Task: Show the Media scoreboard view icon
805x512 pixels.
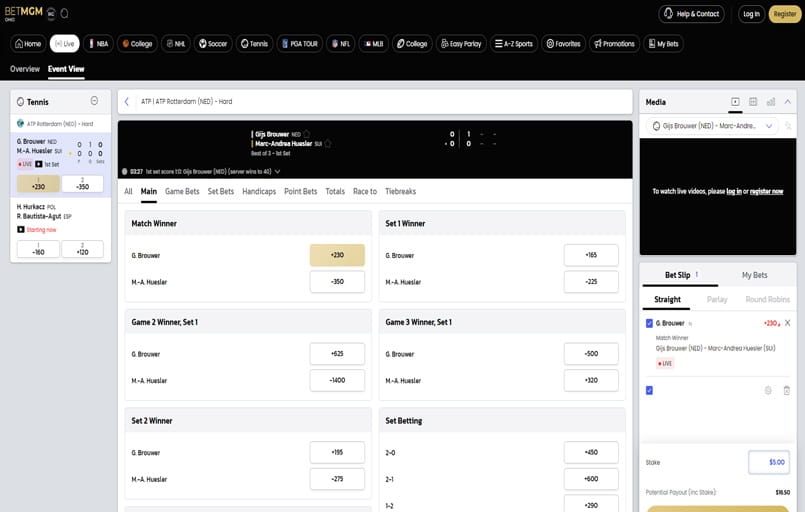Action: click(753, 102)
